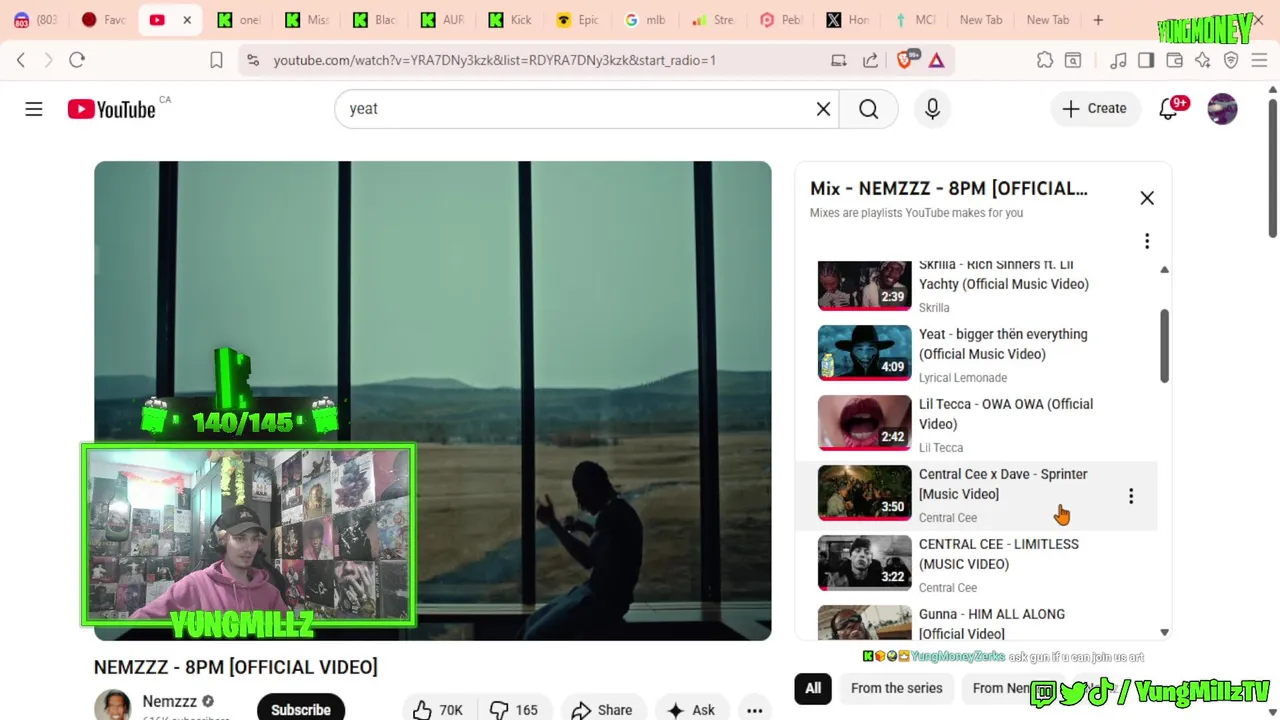Switch to the X Home tab
Viewport: 1280px width, 720px height.
tap(848, 20)
